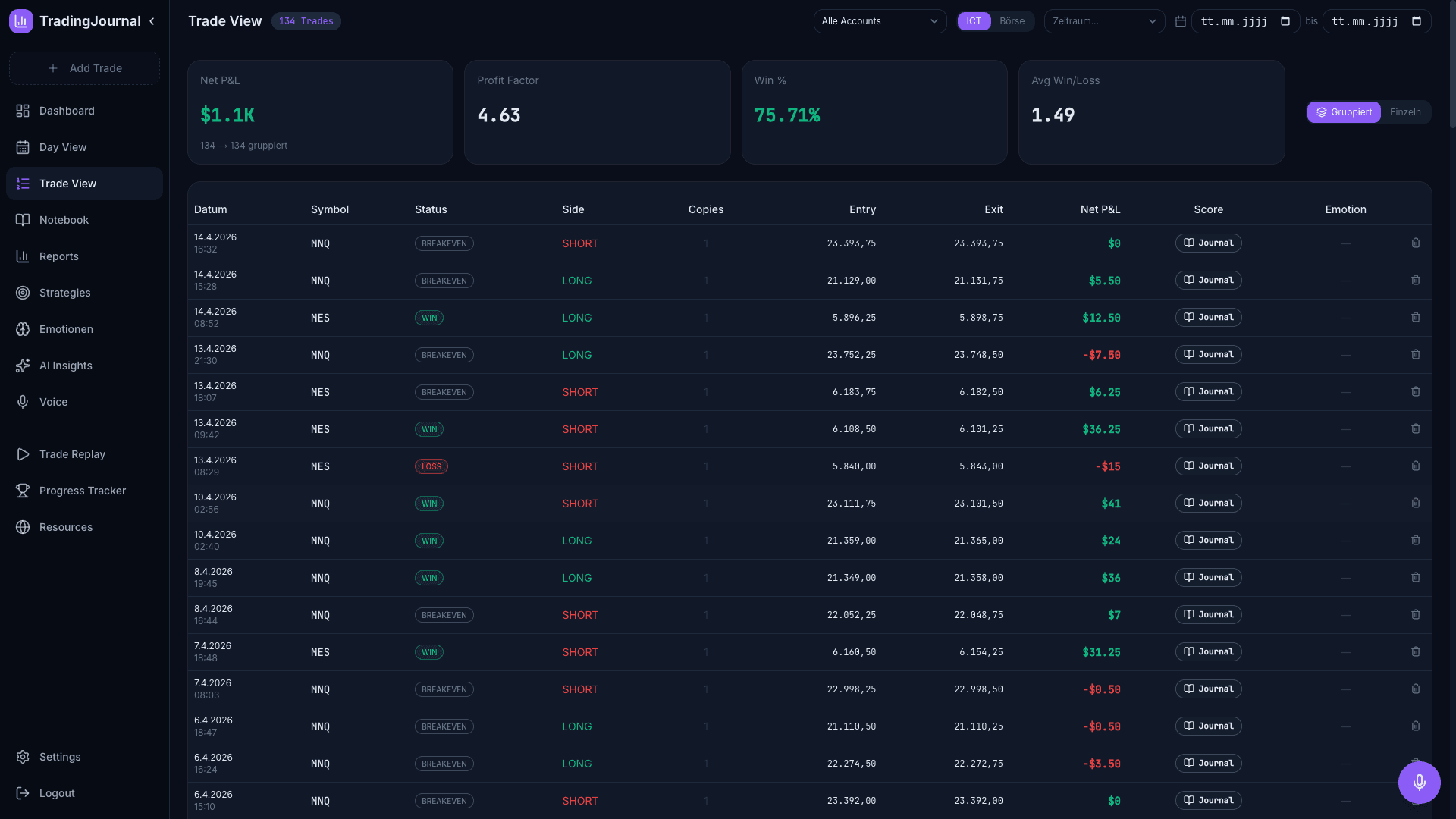The width and height of the screenshot is (1456, 819).
Task: Delete the 8.4.2026 16:44 trade
Action: click(x=1415, y=615)
